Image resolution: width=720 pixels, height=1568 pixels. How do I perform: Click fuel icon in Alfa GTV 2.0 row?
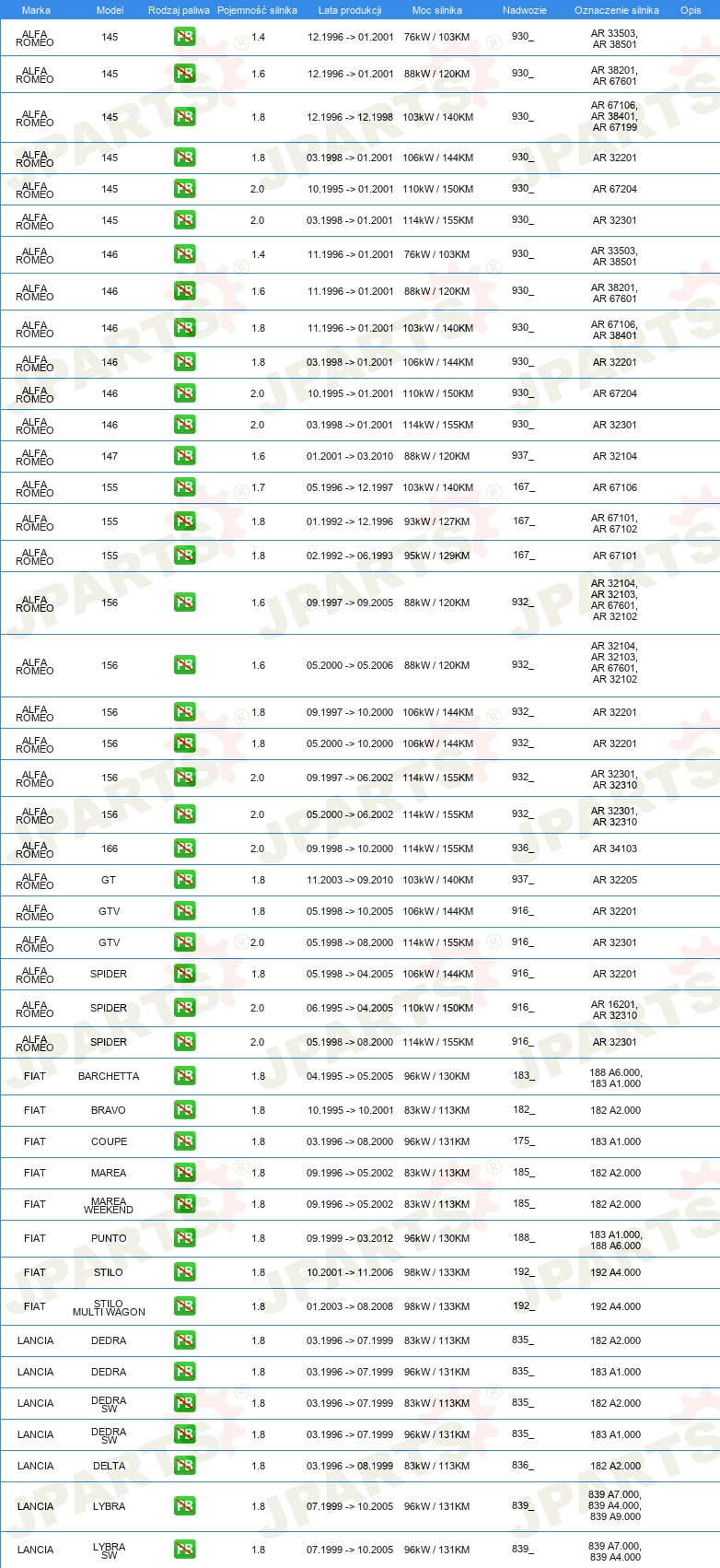click(185, 943)
